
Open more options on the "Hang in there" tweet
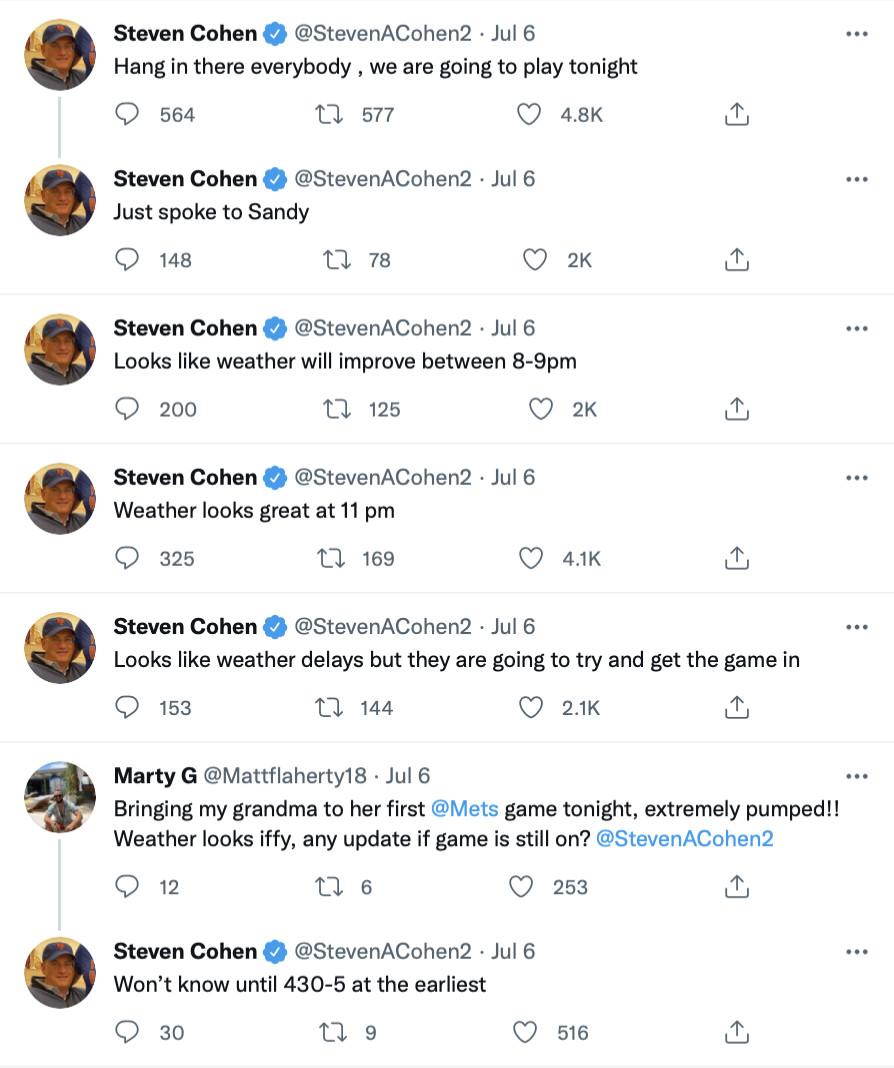(856, 34)
